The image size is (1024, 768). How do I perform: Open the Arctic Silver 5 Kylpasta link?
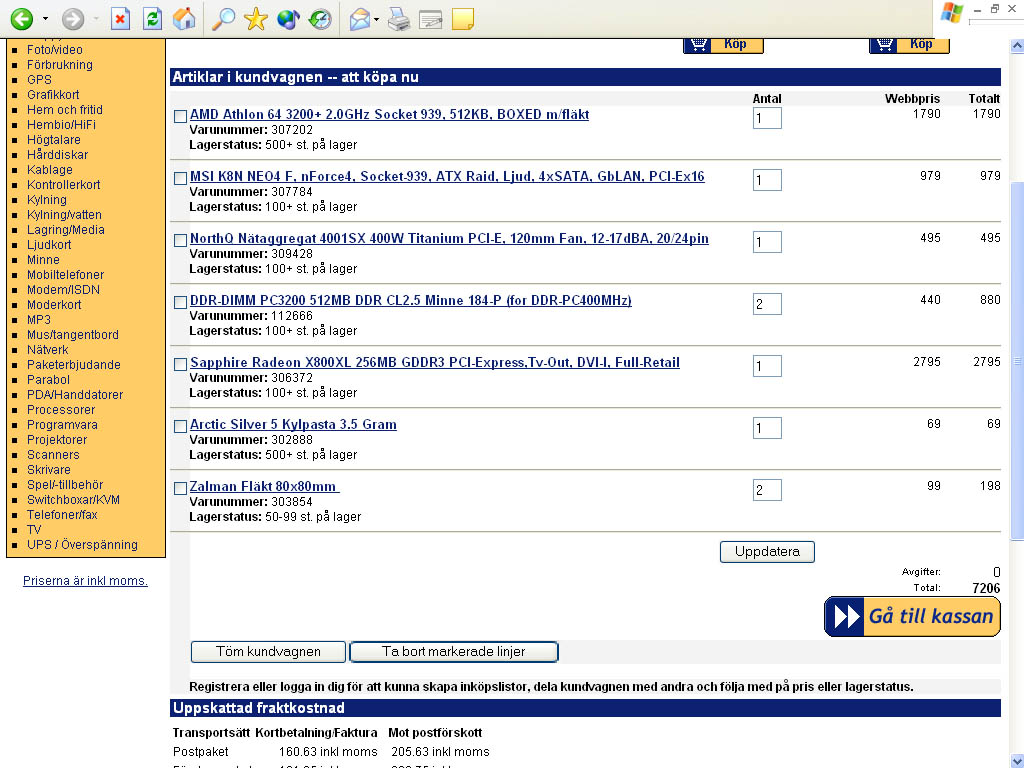293,424
